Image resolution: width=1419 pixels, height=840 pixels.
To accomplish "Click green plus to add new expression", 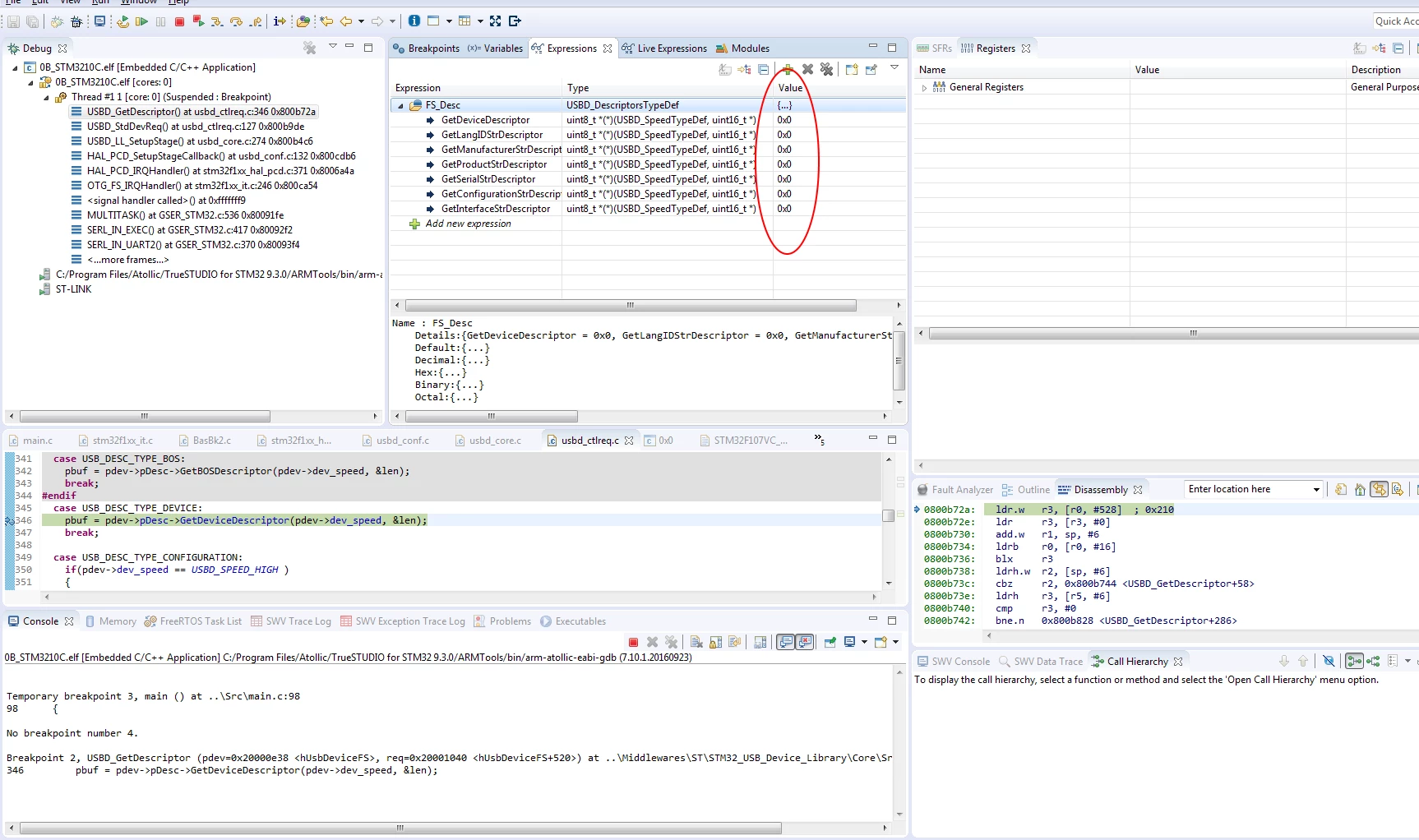I will (788, 70).
